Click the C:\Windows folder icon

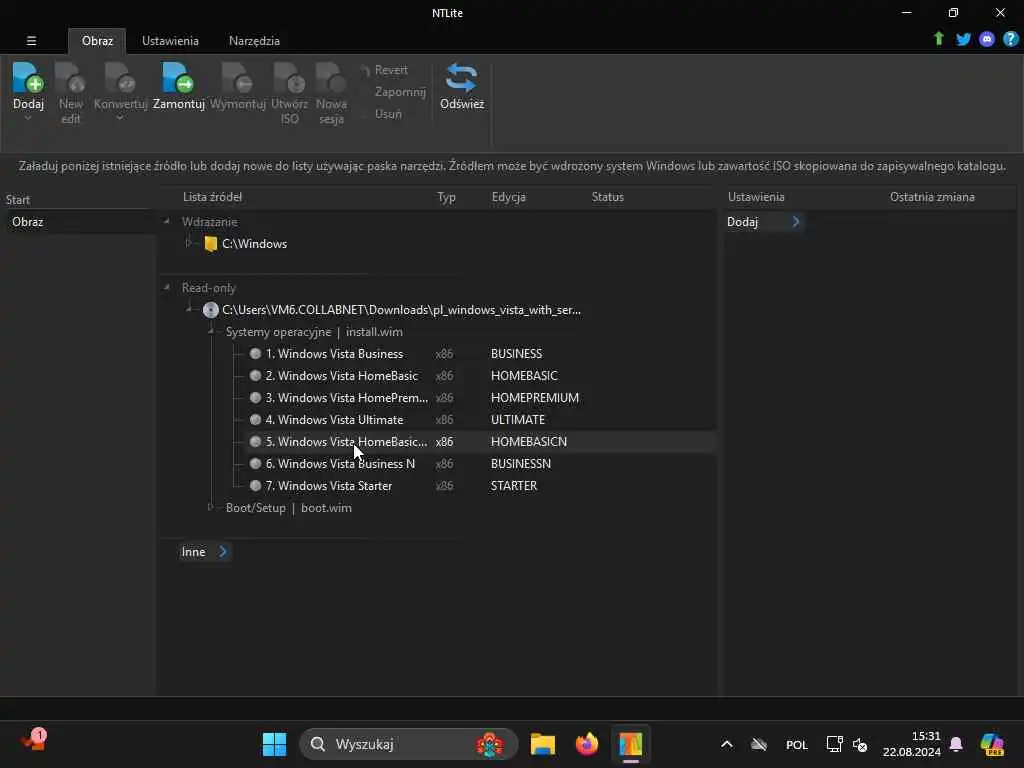(210, 244)
